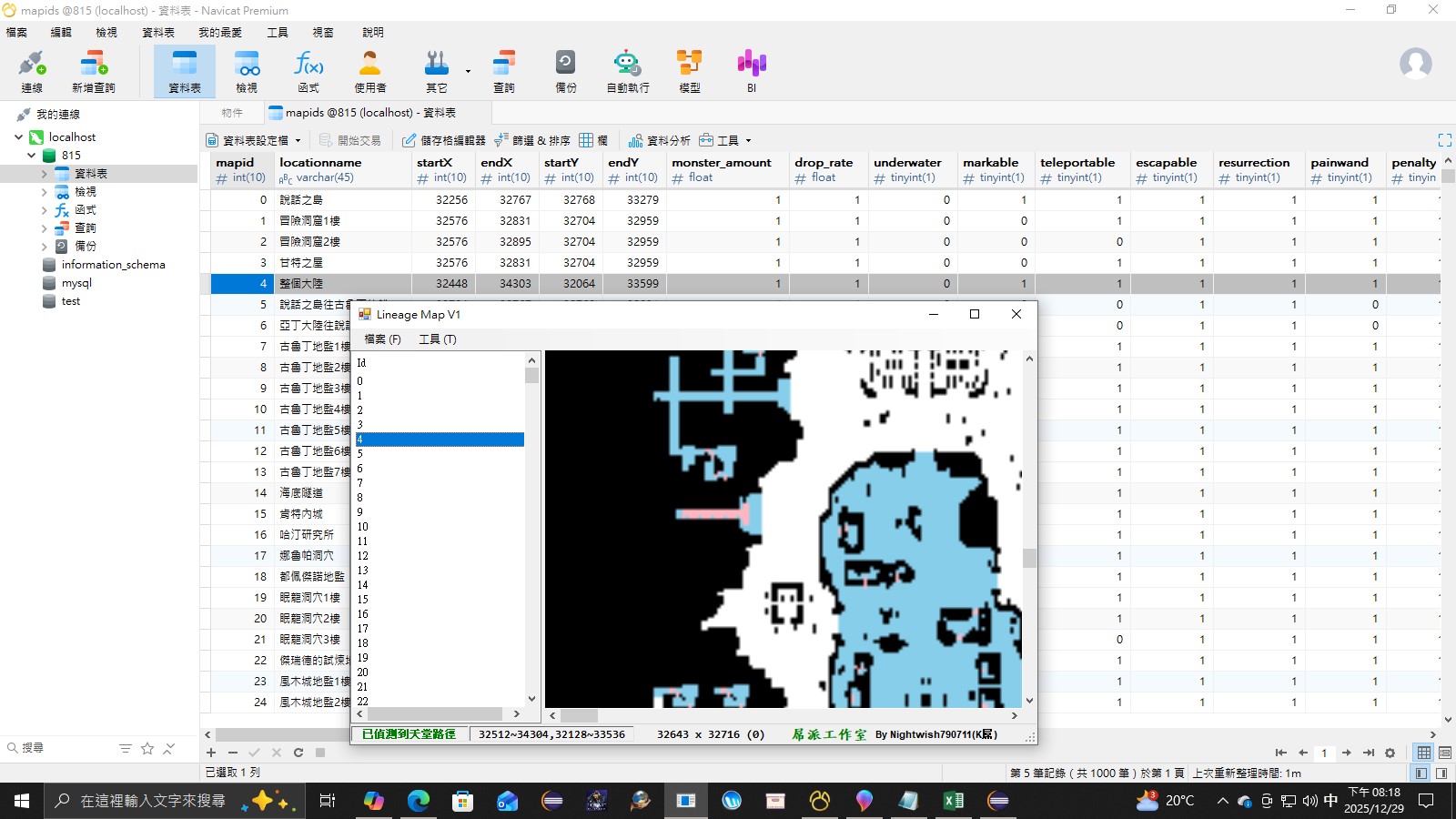Open 新增查詢 new query tool

[x=94, y=72]
